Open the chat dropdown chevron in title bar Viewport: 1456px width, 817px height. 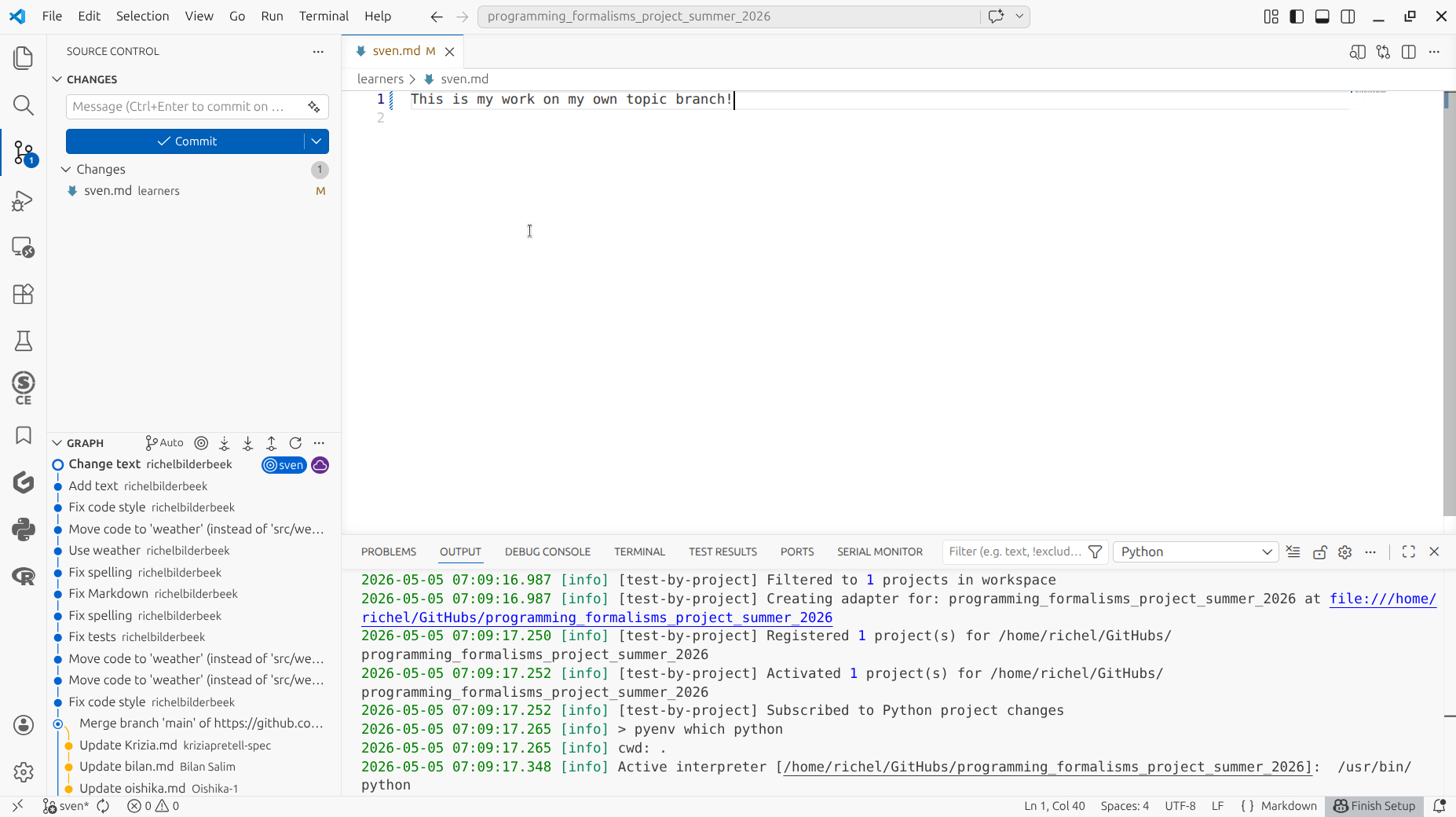click(1019, 16)
